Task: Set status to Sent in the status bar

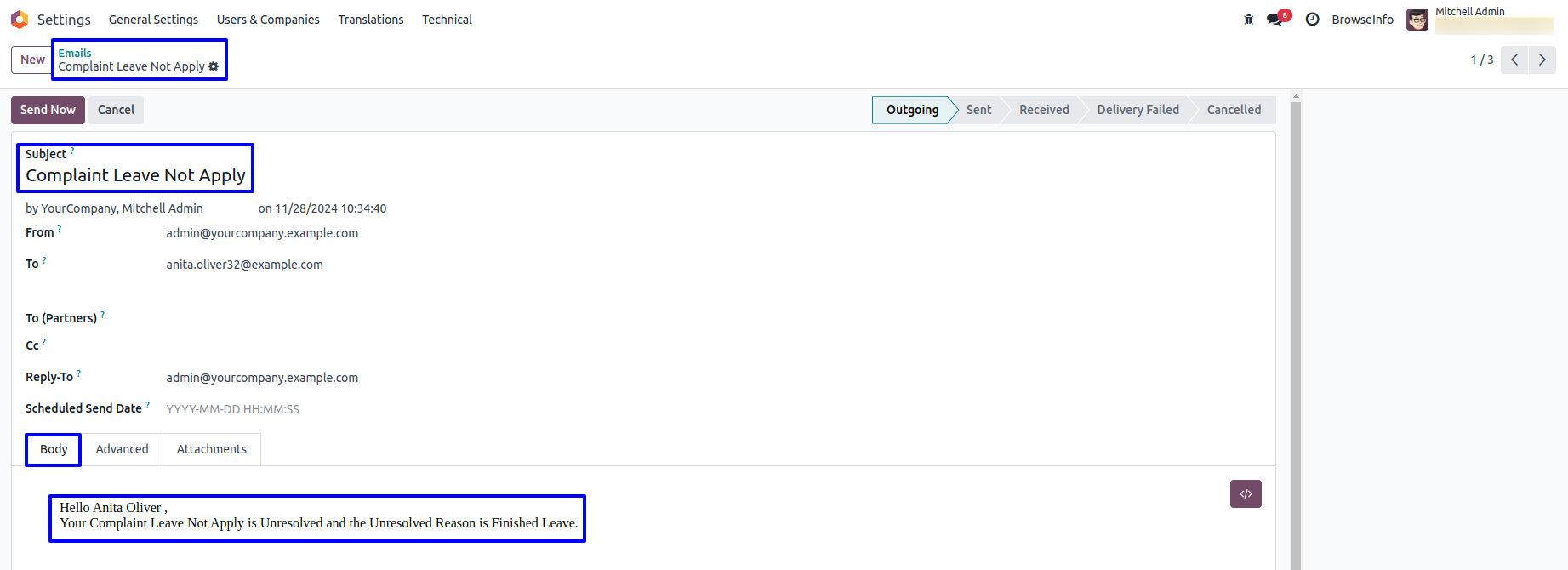Action: [978, 110]
